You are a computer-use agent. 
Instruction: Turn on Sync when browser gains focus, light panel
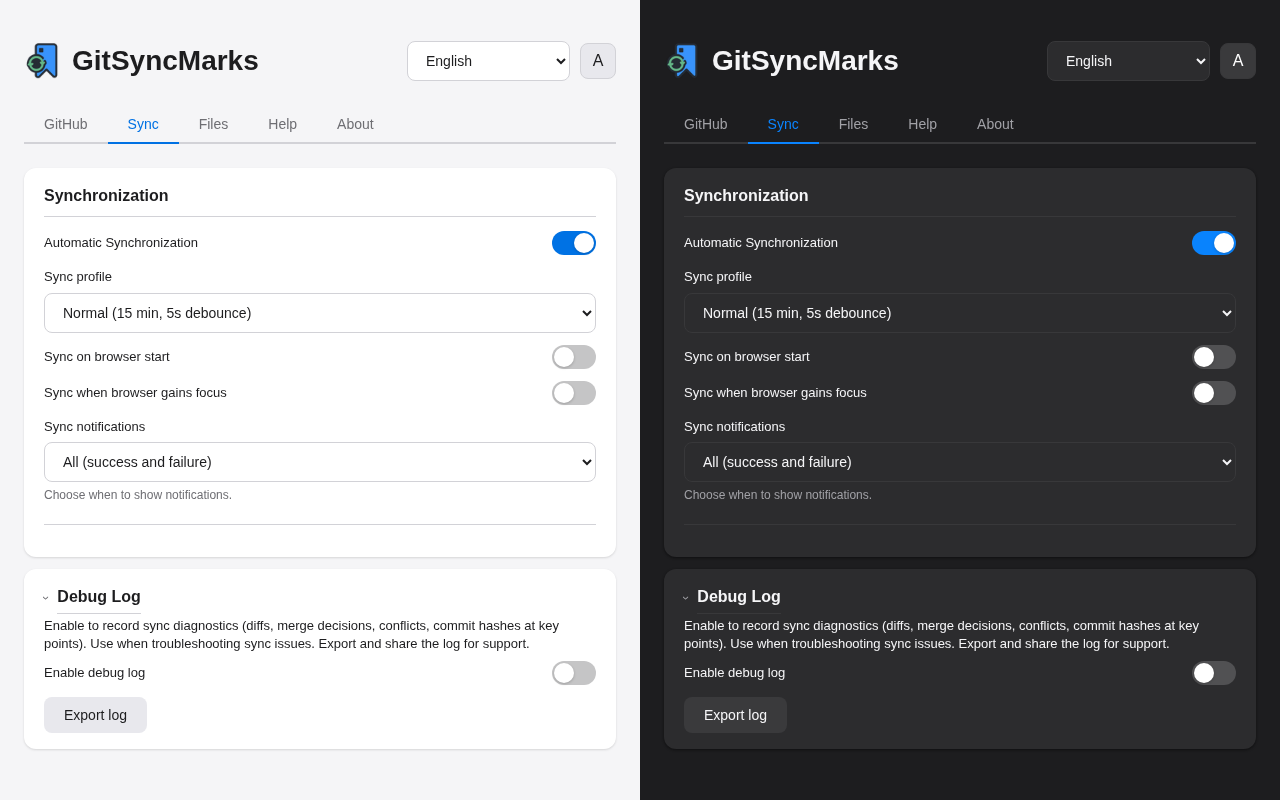tap(573, 393)
